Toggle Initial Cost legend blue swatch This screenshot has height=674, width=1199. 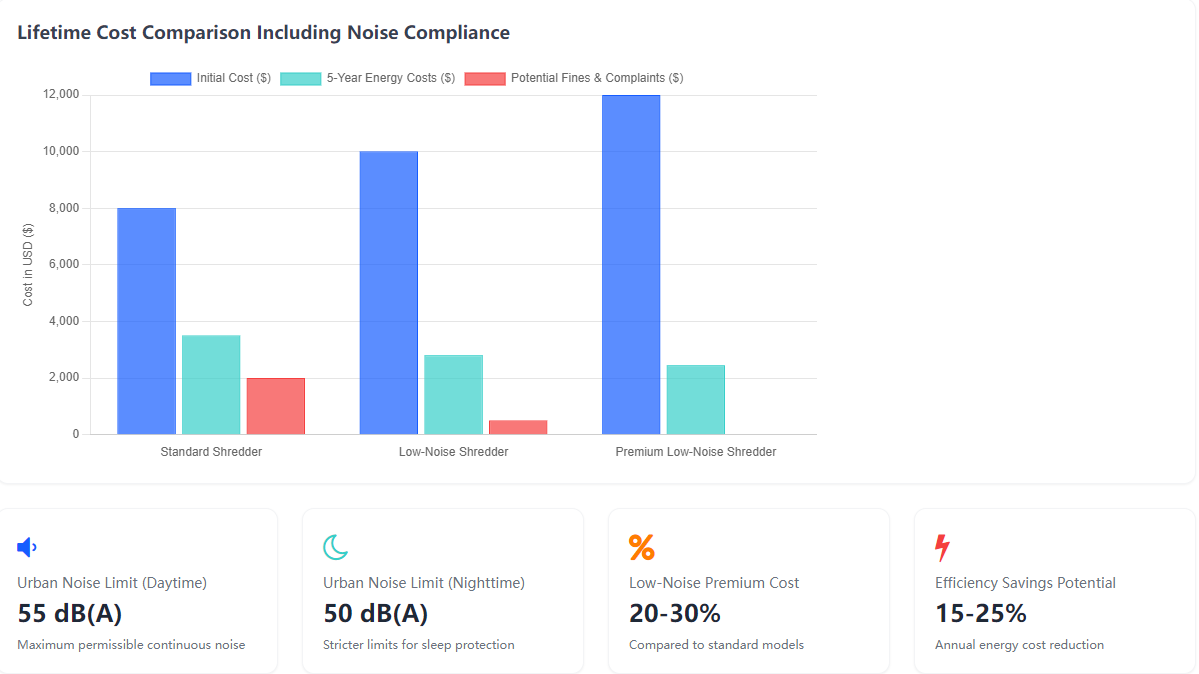coord(170,78)
